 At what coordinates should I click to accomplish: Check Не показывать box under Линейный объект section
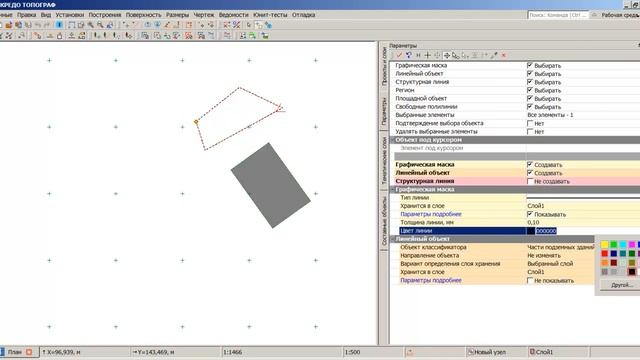(530, 280)
